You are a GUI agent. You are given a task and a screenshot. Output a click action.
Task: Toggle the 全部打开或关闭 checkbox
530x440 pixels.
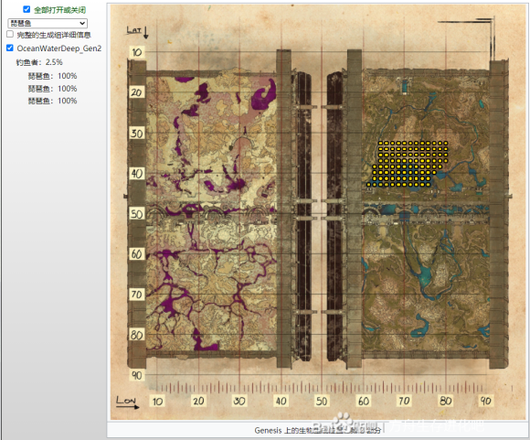pos(26,9)
